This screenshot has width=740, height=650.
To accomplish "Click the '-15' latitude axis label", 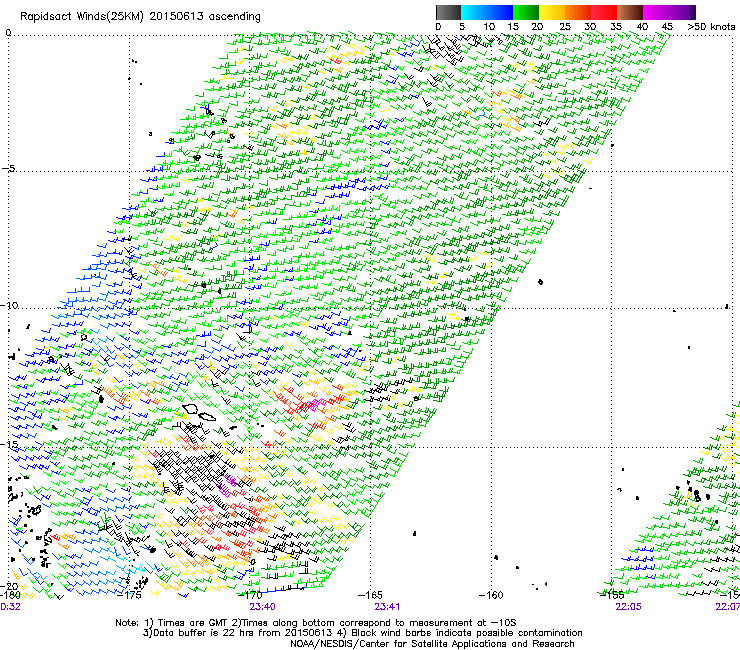I will 9,444.
